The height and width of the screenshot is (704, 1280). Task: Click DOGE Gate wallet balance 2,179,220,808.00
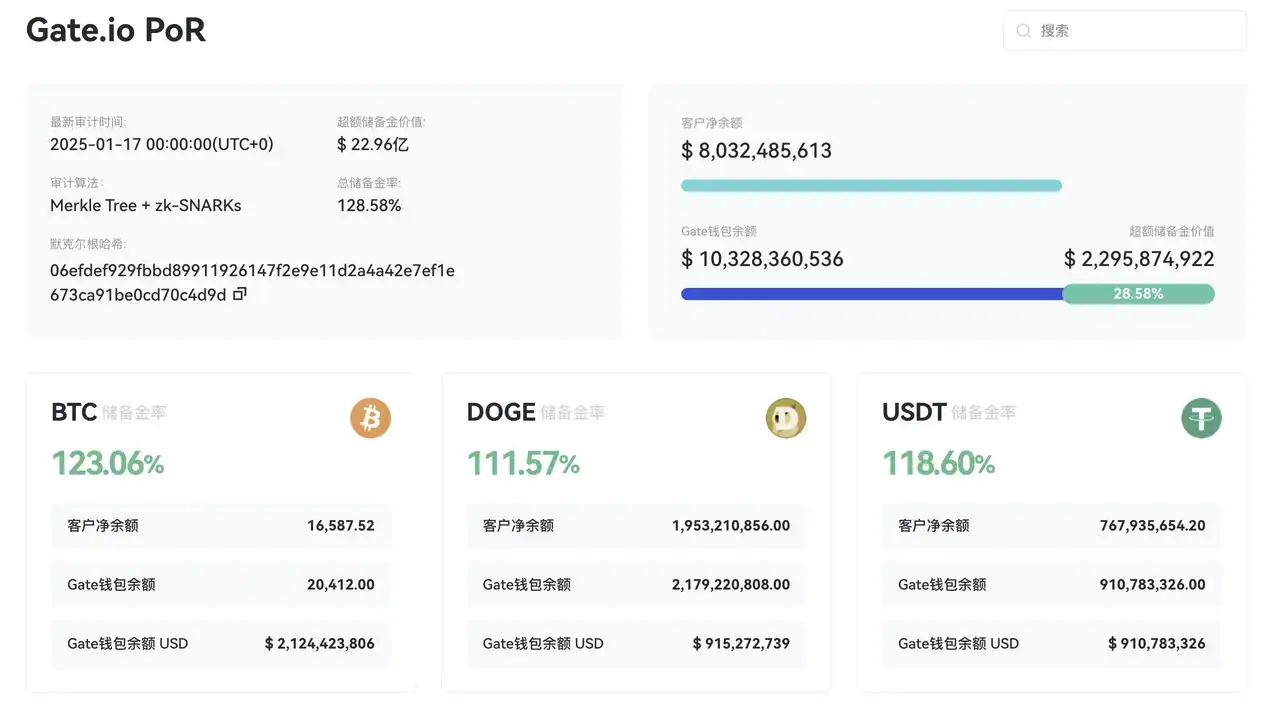(731, 584)
